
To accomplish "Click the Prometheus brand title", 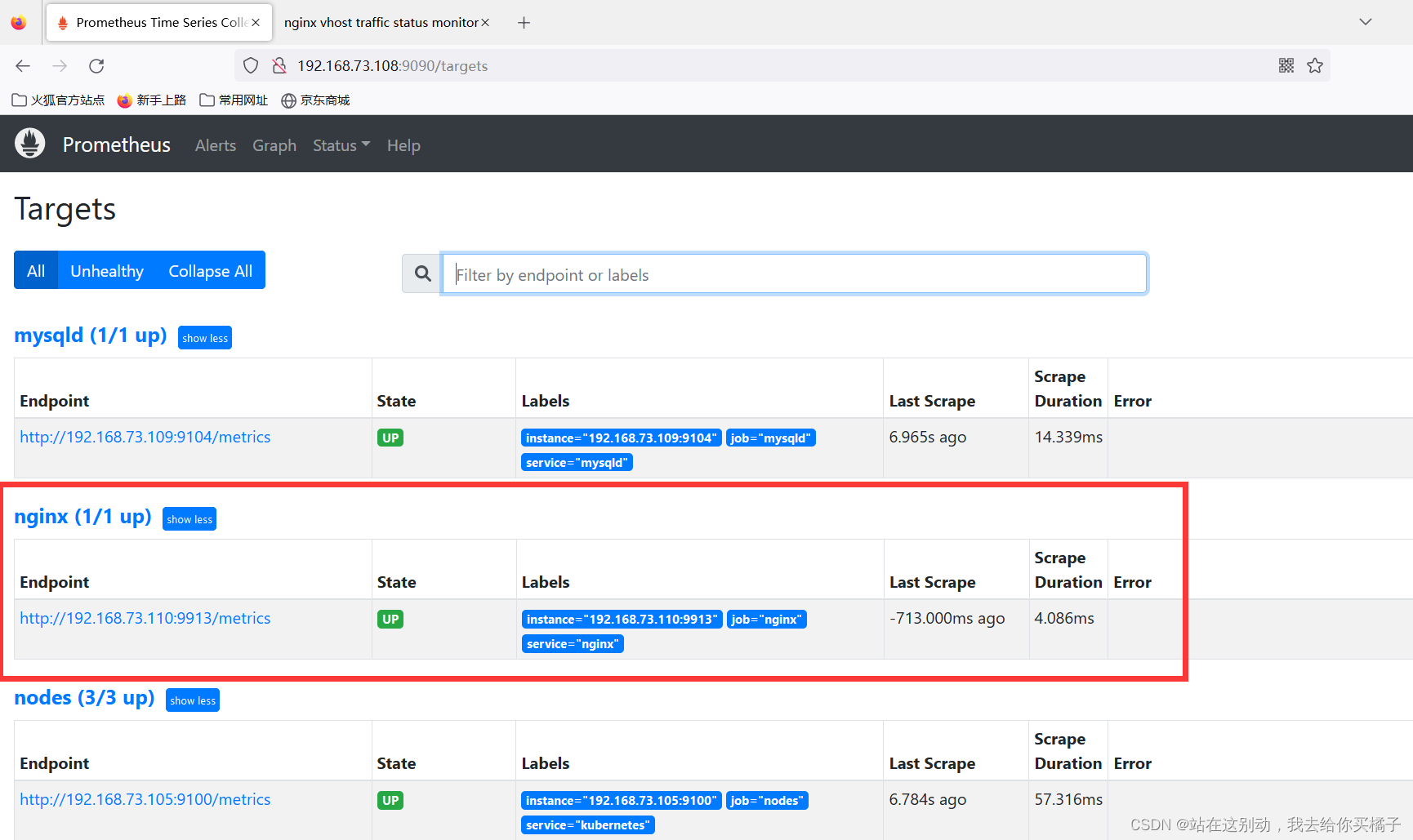I will click(117, 144).
